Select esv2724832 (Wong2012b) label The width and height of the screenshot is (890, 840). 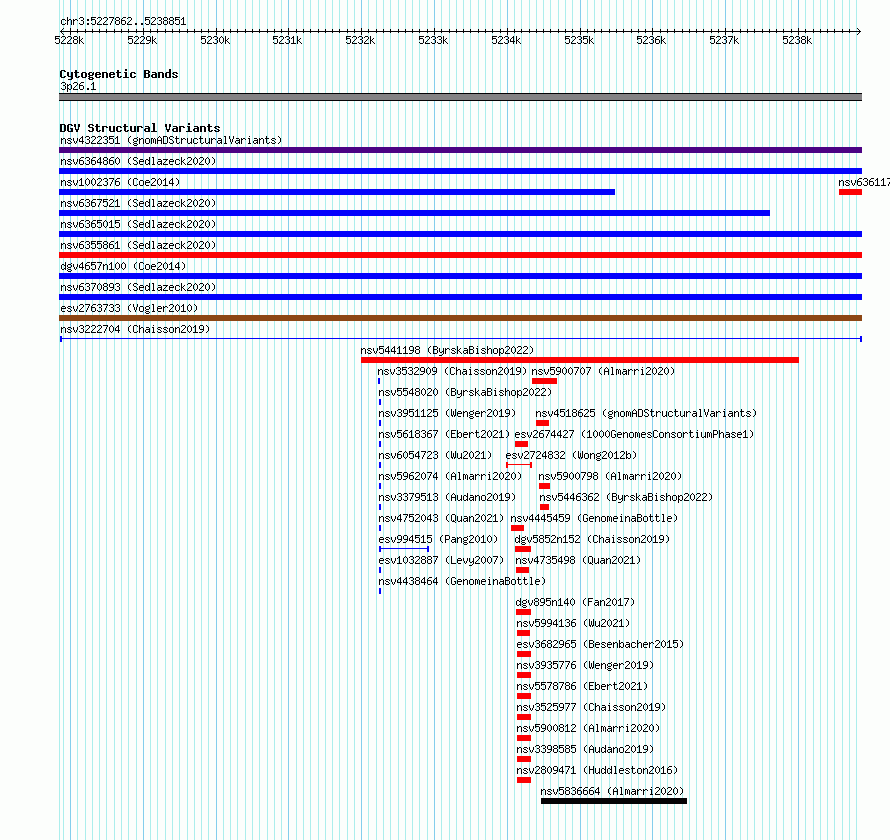click(571, 455)
